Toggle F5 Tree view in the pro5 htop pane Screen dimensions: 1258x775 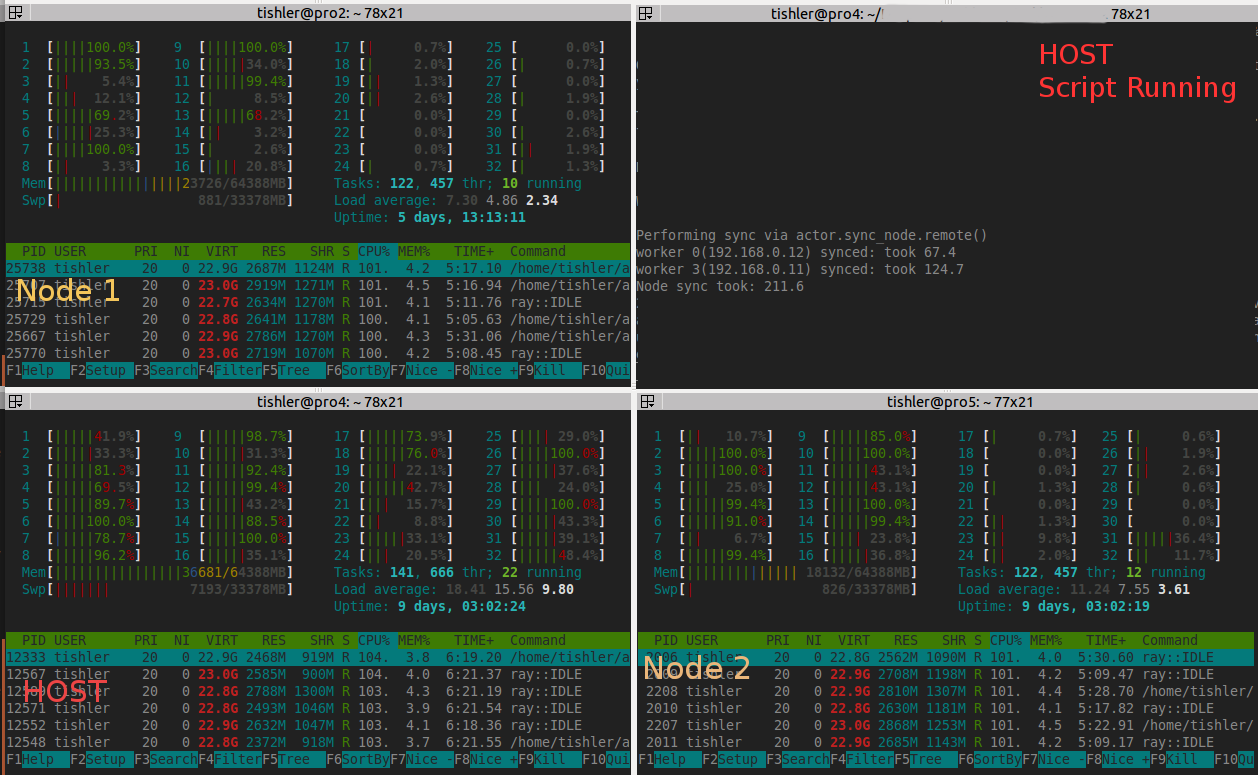click(926, 759)
